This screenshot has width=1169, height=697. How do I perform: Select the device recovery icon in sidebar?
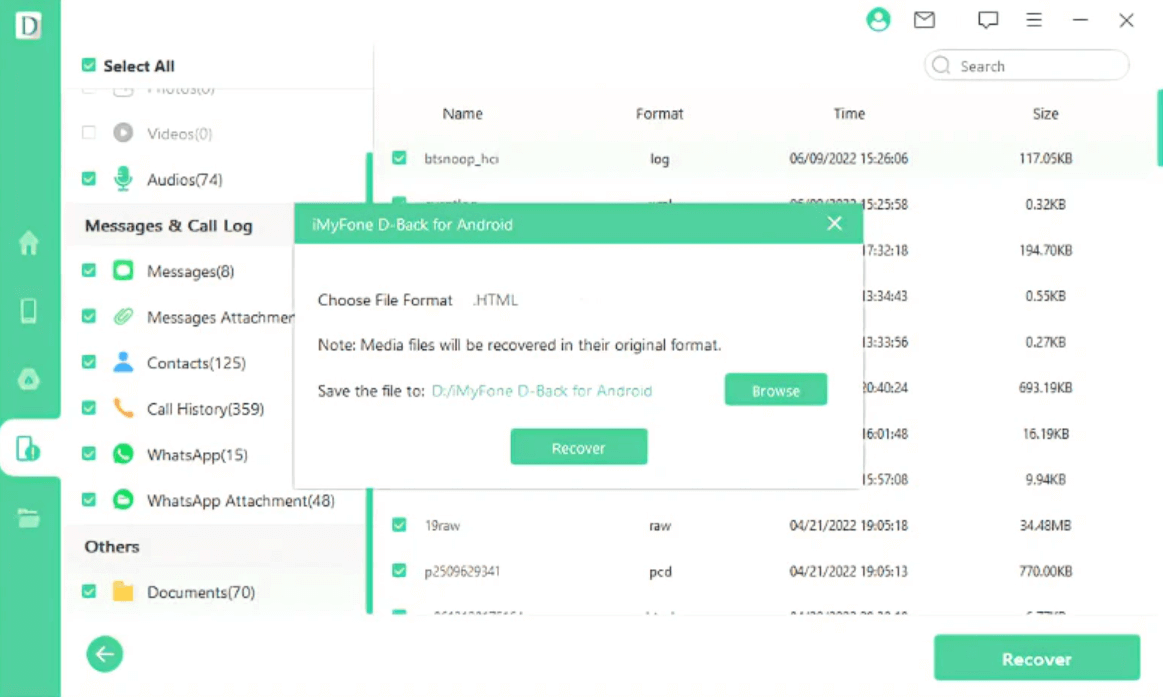30,311
